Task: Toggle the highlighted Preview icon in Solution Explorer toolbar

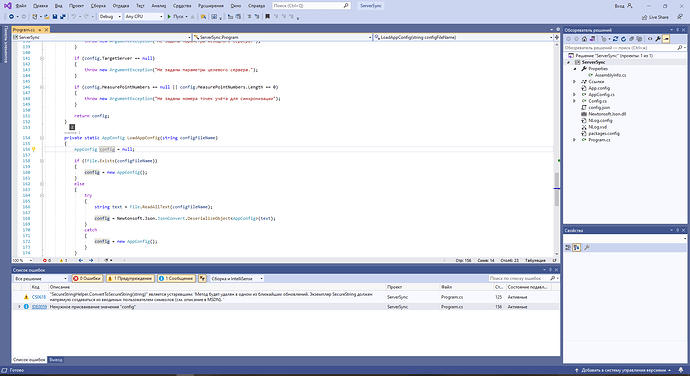Action: [666, 39]
